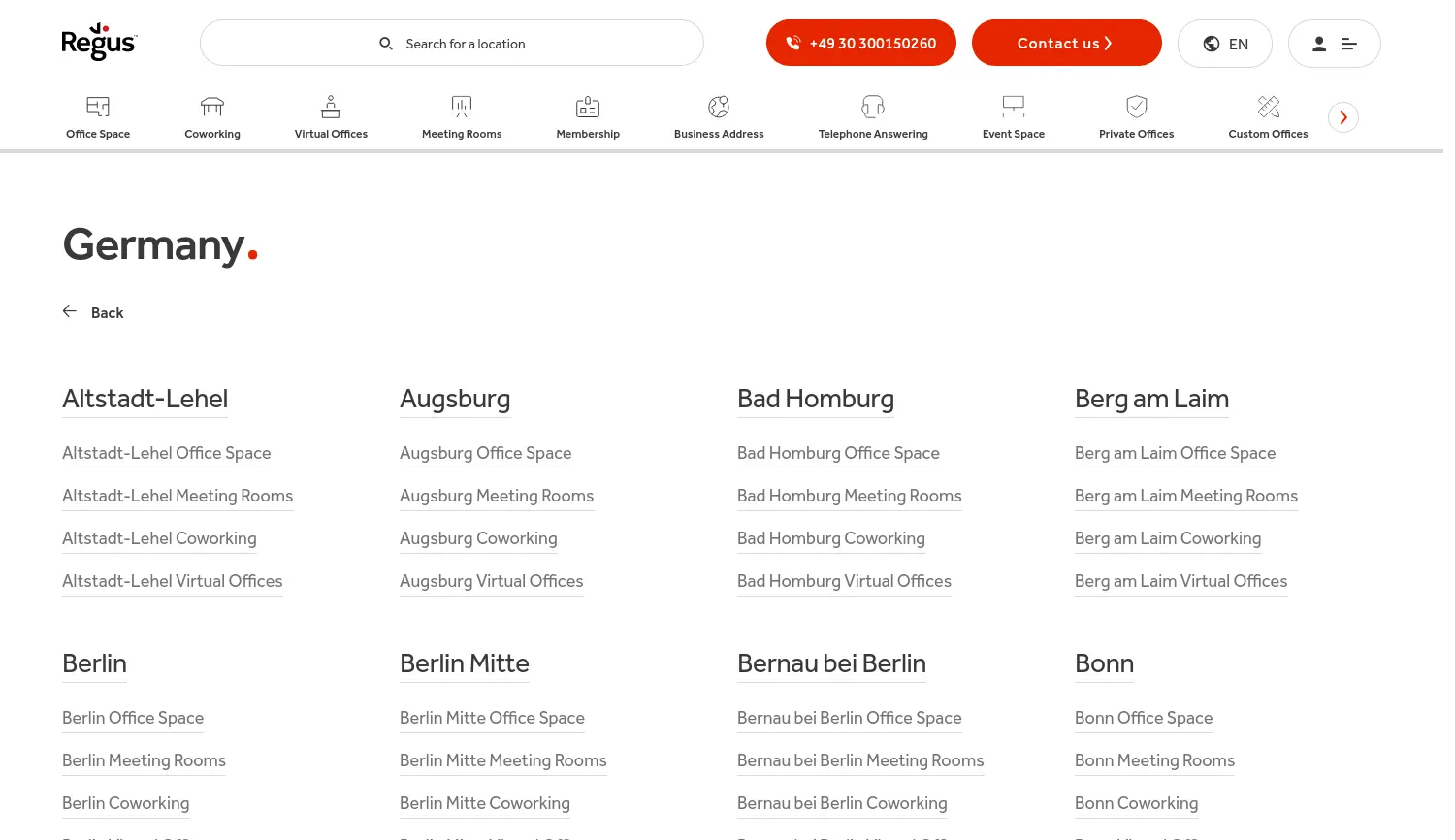Click the globe icon next to EN
The height and width of the screenshot is (840, 1455).
click(x=1212, y=44)
